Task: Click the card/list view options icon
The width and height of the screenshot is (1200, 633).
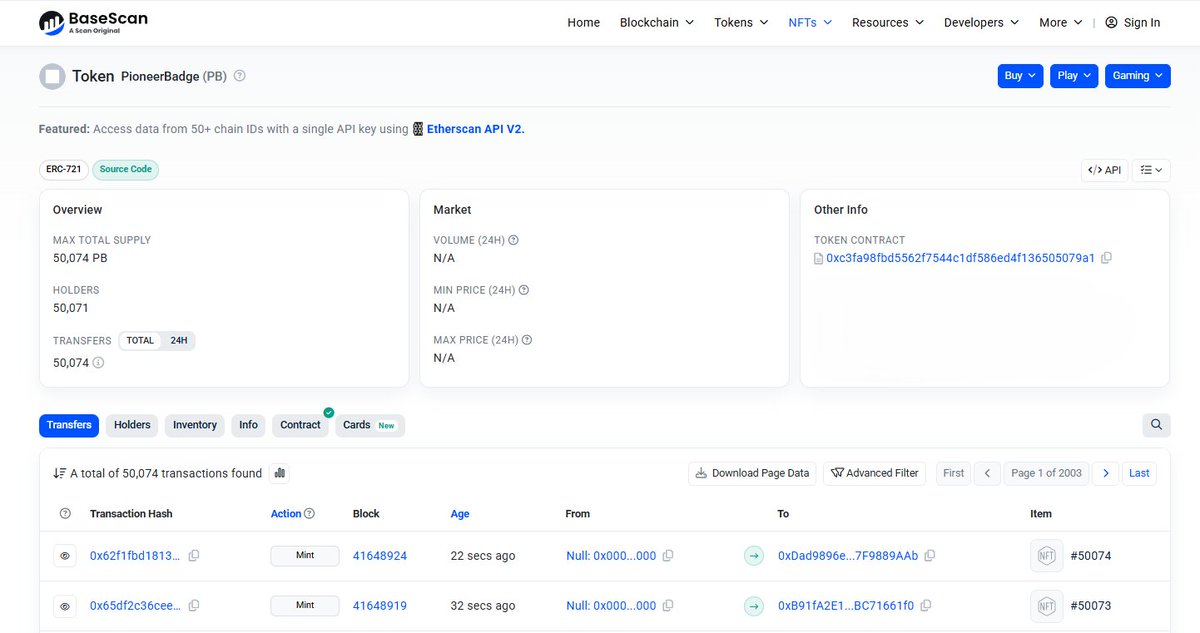Action: pyautogui.click(x=1151, y=170)
